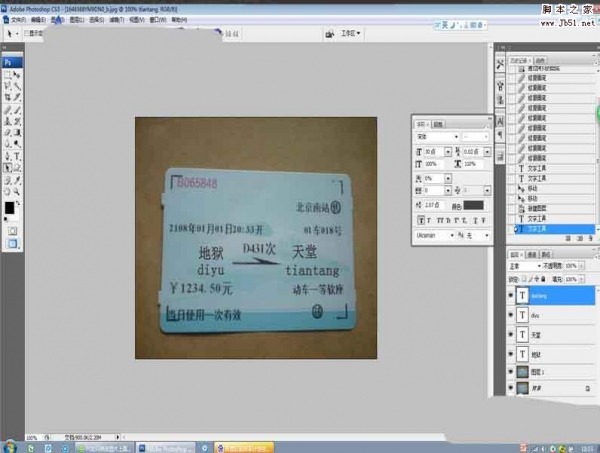Open the layer fill slider arrow

tap(581, 279)
